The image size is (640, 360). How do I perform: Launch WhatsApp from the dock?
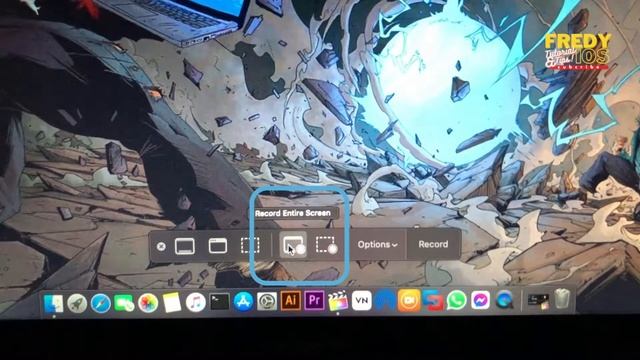(457, 301)
